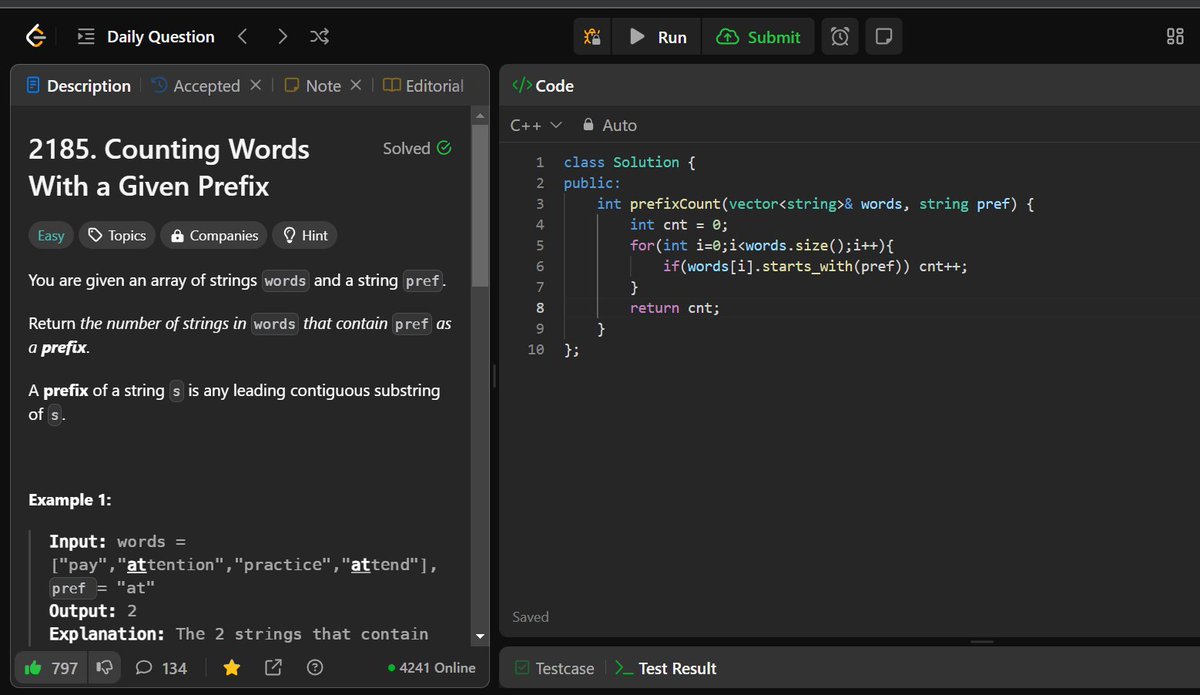The image size is (1200, 695).
Task: Click the problem title 2185
Action: [169, 167]
